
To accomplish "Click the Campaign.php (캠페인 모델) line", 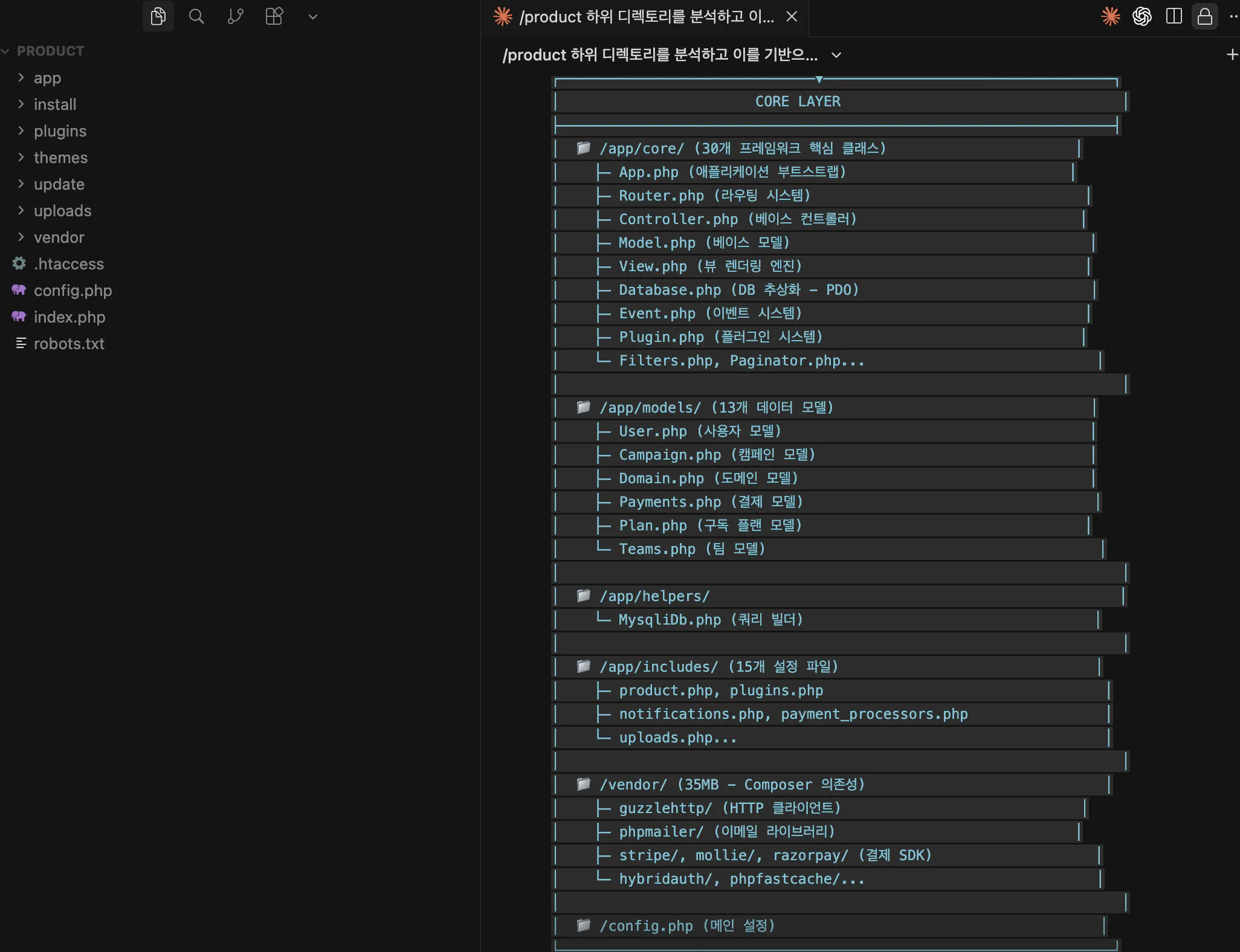I will [717, 455].
